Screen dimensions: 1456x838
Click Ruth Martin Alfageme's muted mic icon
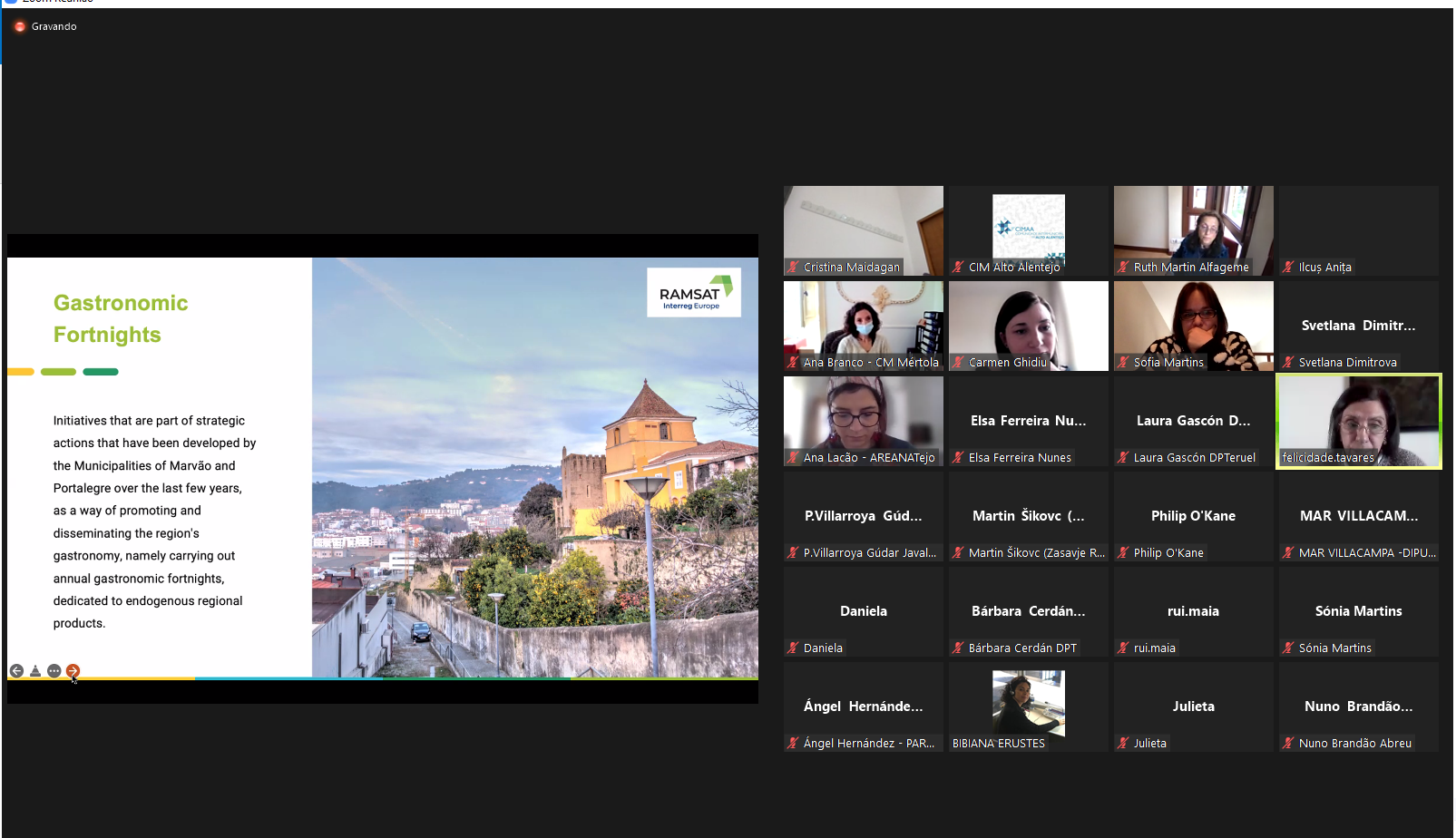click(1123, 267)
